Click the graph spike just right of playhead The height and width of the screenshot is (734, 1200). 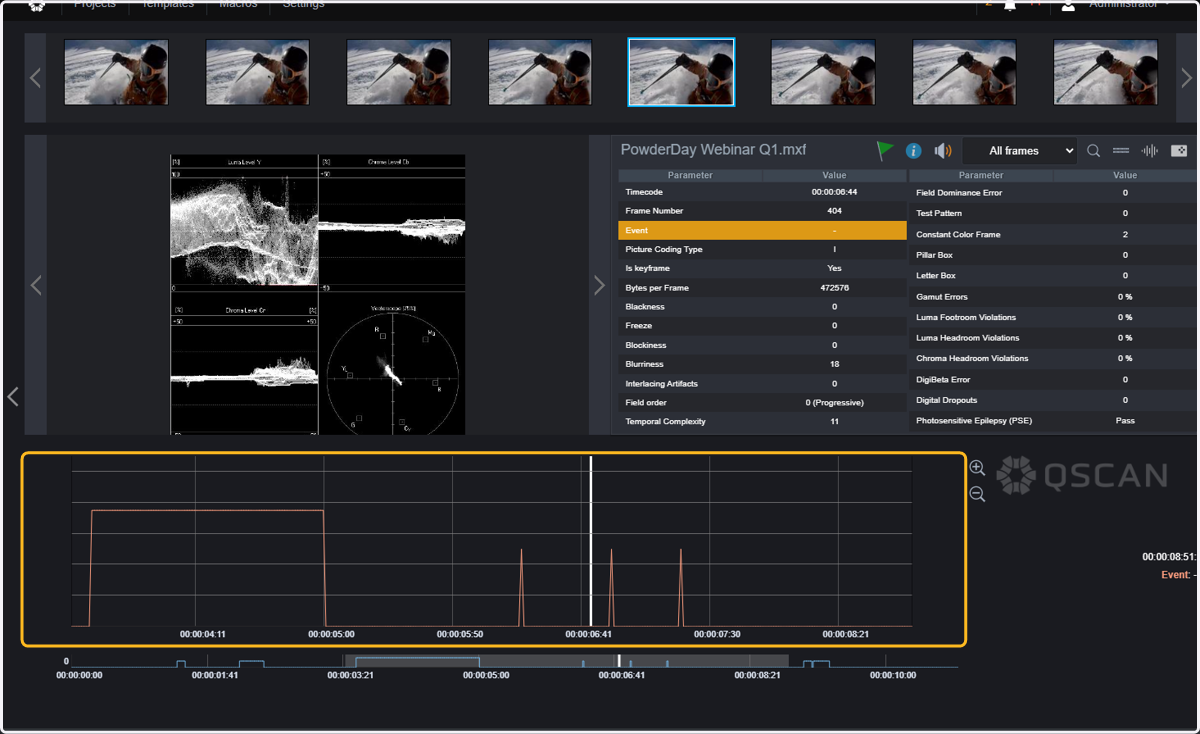[x=611, y=587]
